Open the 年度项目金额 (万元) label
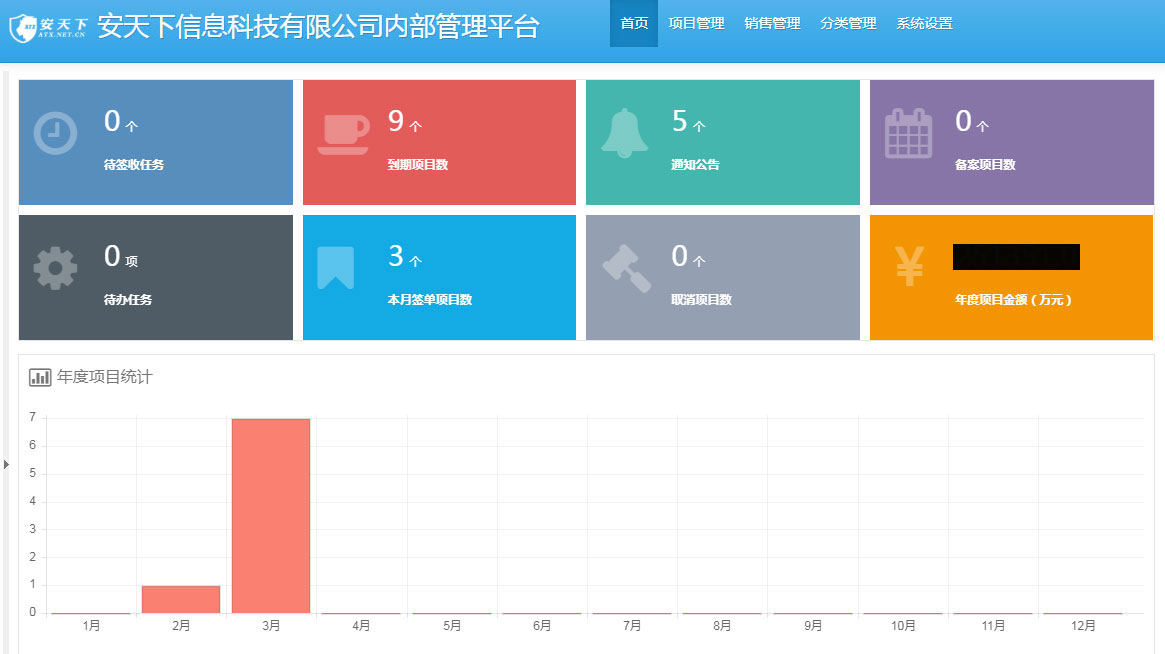This screenshot has width=1165, height=654. (x=1014, y=300)
